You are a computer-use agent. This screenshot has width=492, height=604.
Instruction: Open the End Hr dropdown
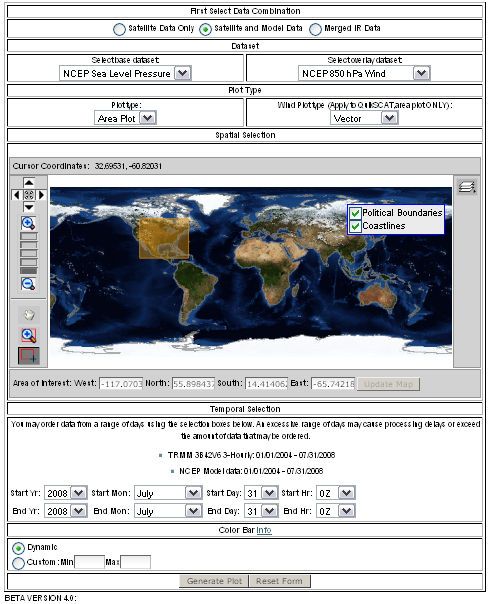336,511
